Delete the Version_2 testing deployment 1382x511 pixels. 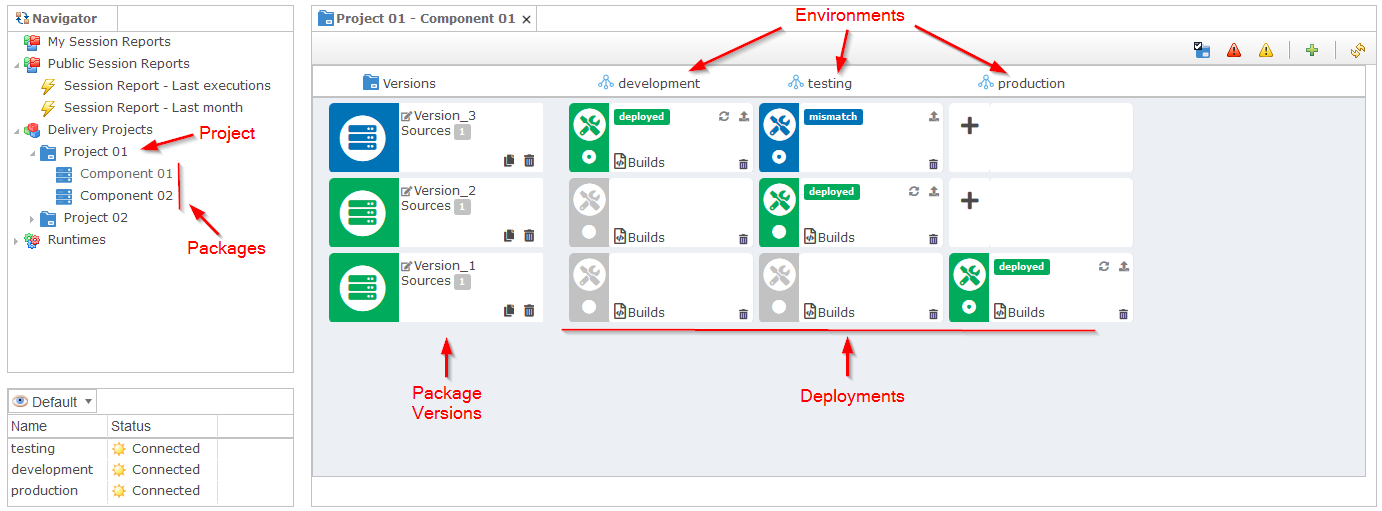click(933, 239)
